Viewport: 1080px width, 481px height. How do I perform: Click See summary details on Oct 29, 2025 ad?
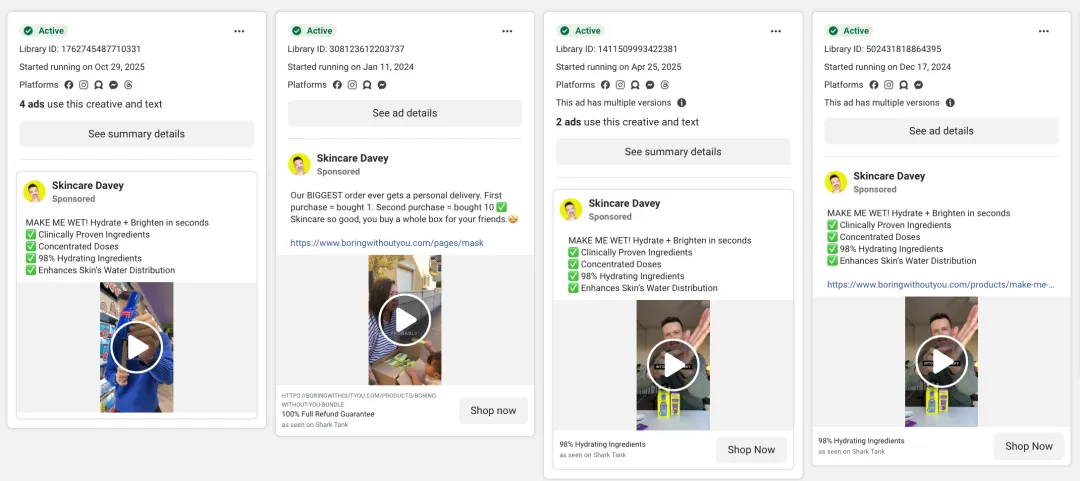136,134
